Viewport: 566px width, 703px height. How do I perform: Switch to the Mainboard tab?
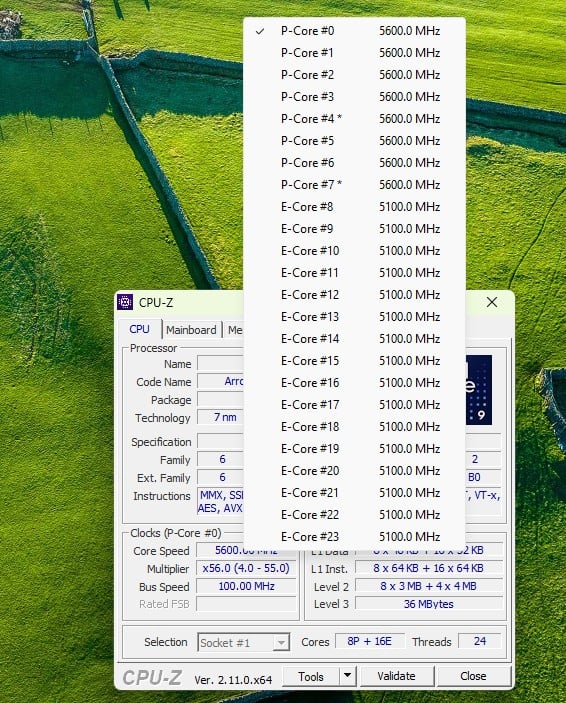click(x=192, y=330)
